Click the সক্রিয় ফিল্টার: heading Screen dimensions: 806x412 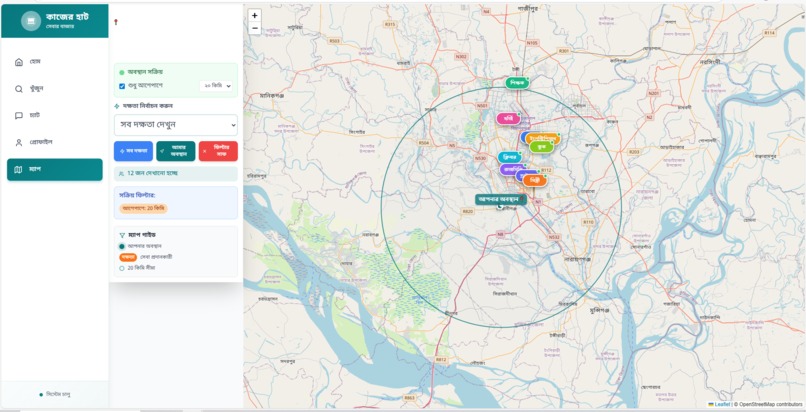pos(137,195)
